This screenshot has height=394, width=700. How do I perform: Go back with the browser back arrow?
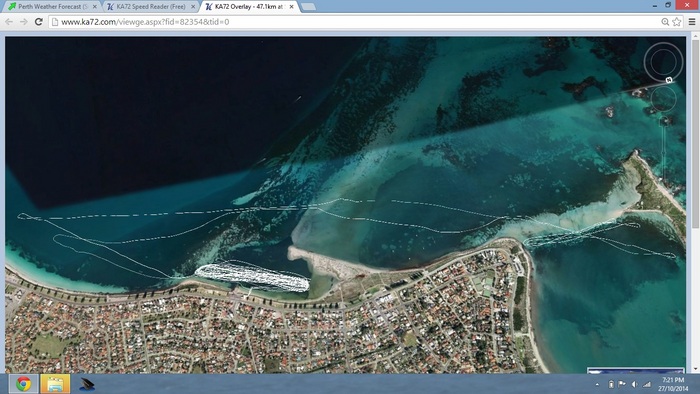[9, 22]
